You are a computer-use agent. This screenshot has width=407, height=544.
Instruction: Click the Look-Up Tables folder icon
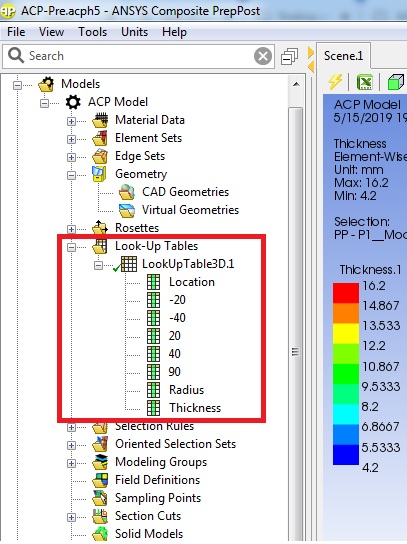point(100,246)
